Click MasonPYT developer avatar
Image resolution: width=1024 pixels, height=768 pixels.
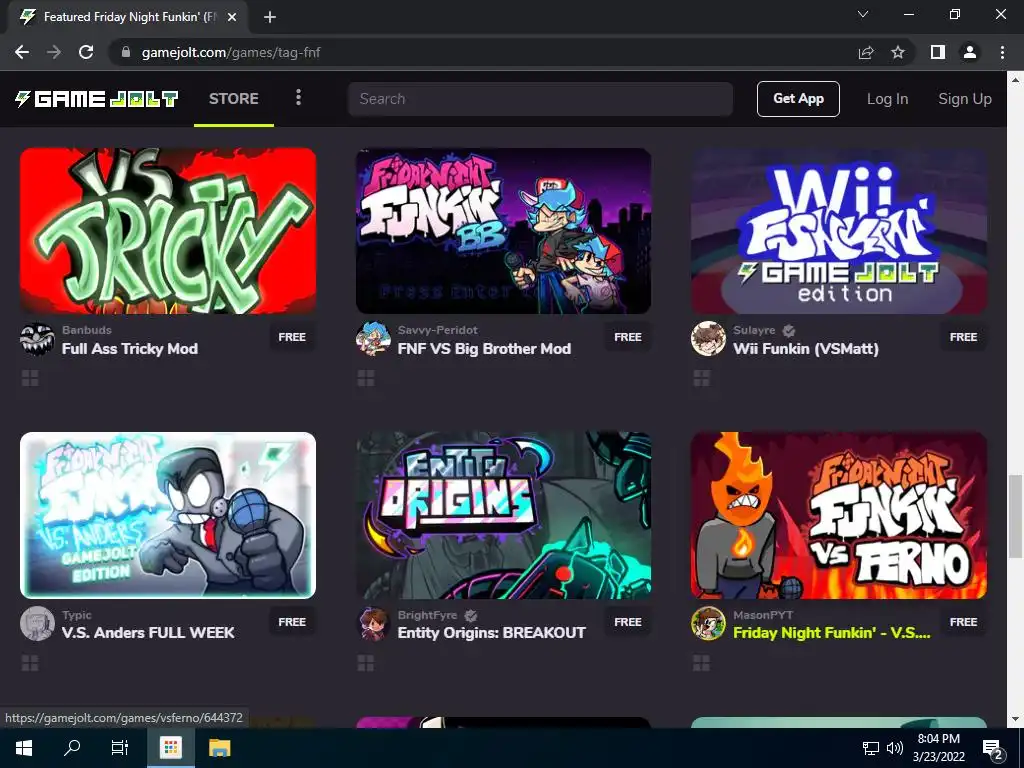pyautogui.click(x=709, y=624)
